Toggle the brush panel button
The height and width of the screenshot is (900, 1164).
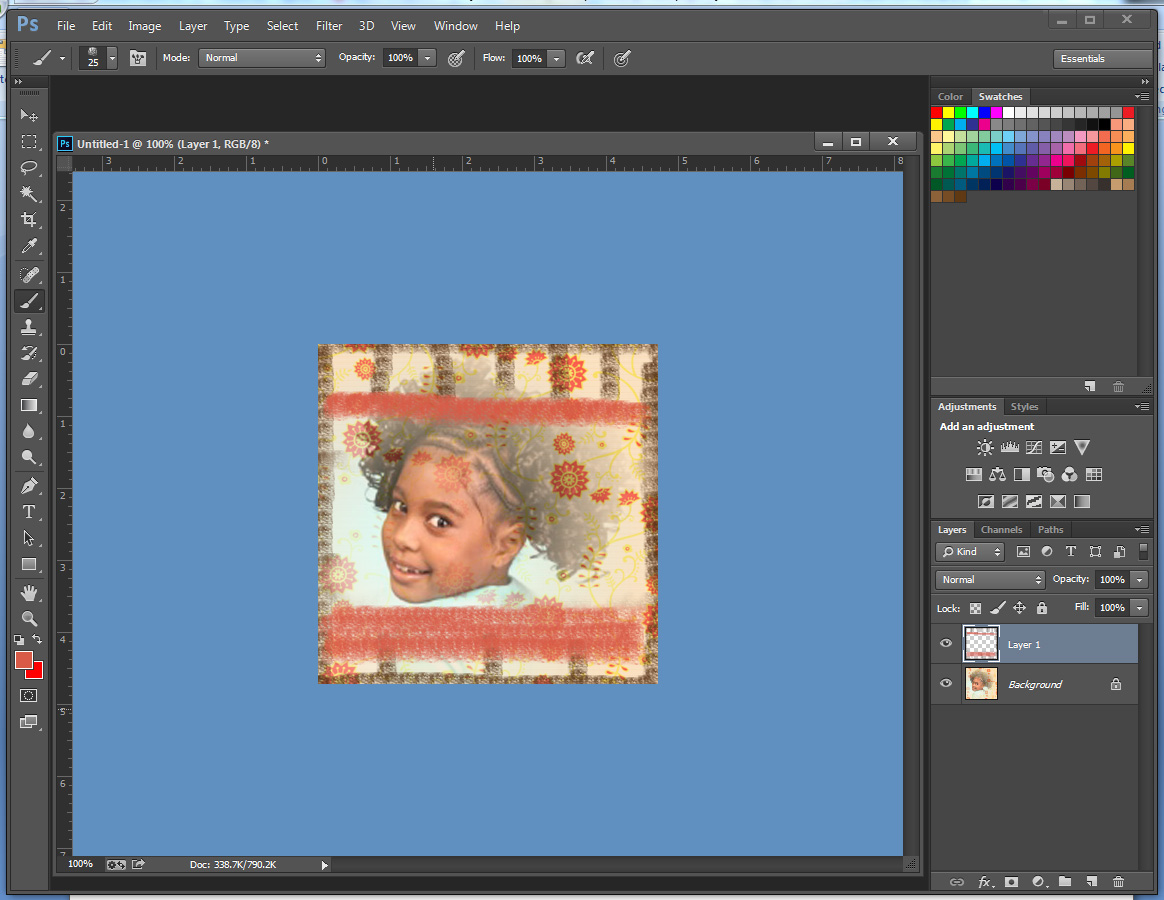(x=138, y=58)
